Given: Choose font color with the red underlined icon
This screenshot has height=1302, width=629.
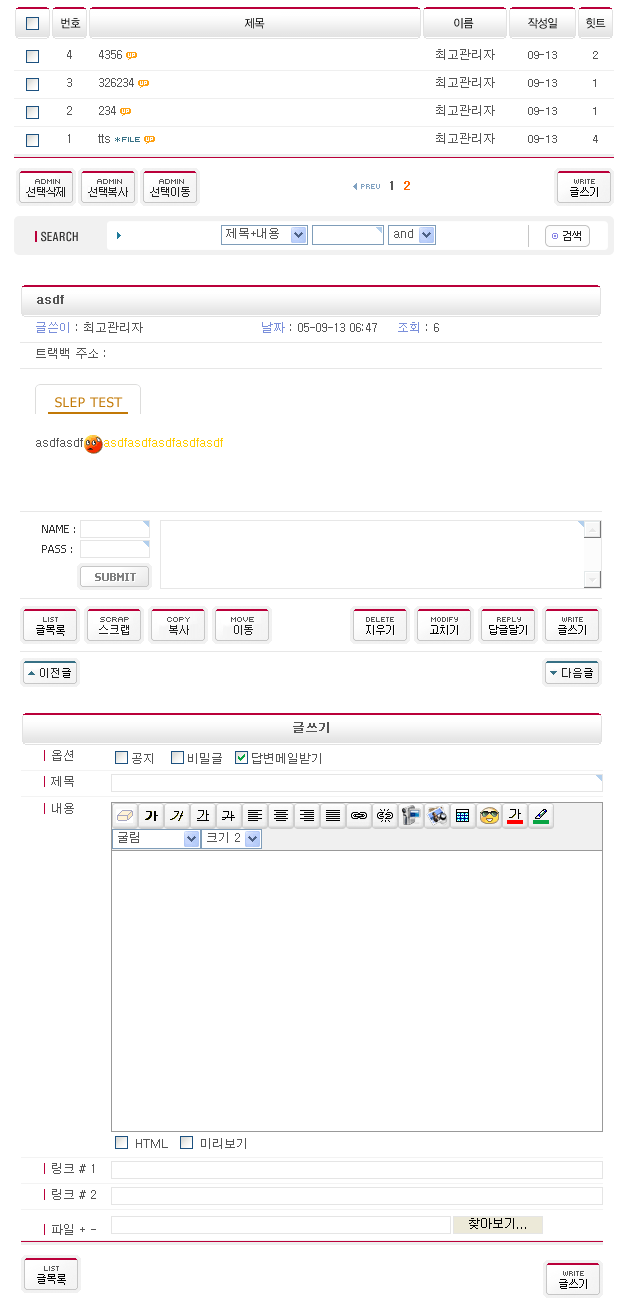Looking at the screenshot, I should (x=515, y=816).
